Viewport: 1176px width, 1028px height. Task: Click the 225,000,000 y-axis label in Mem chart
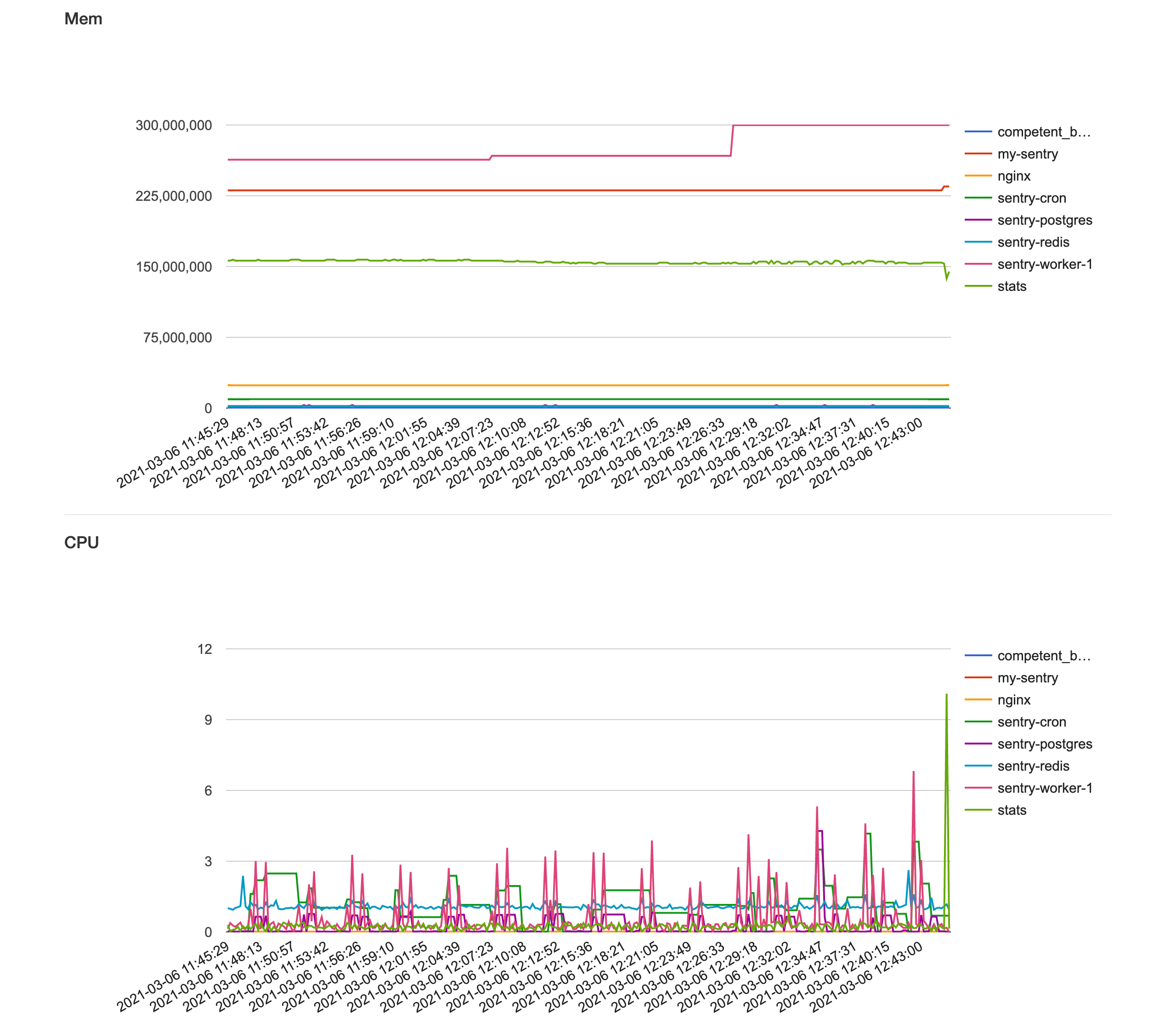pyautogui.click(x=174, y=196)
